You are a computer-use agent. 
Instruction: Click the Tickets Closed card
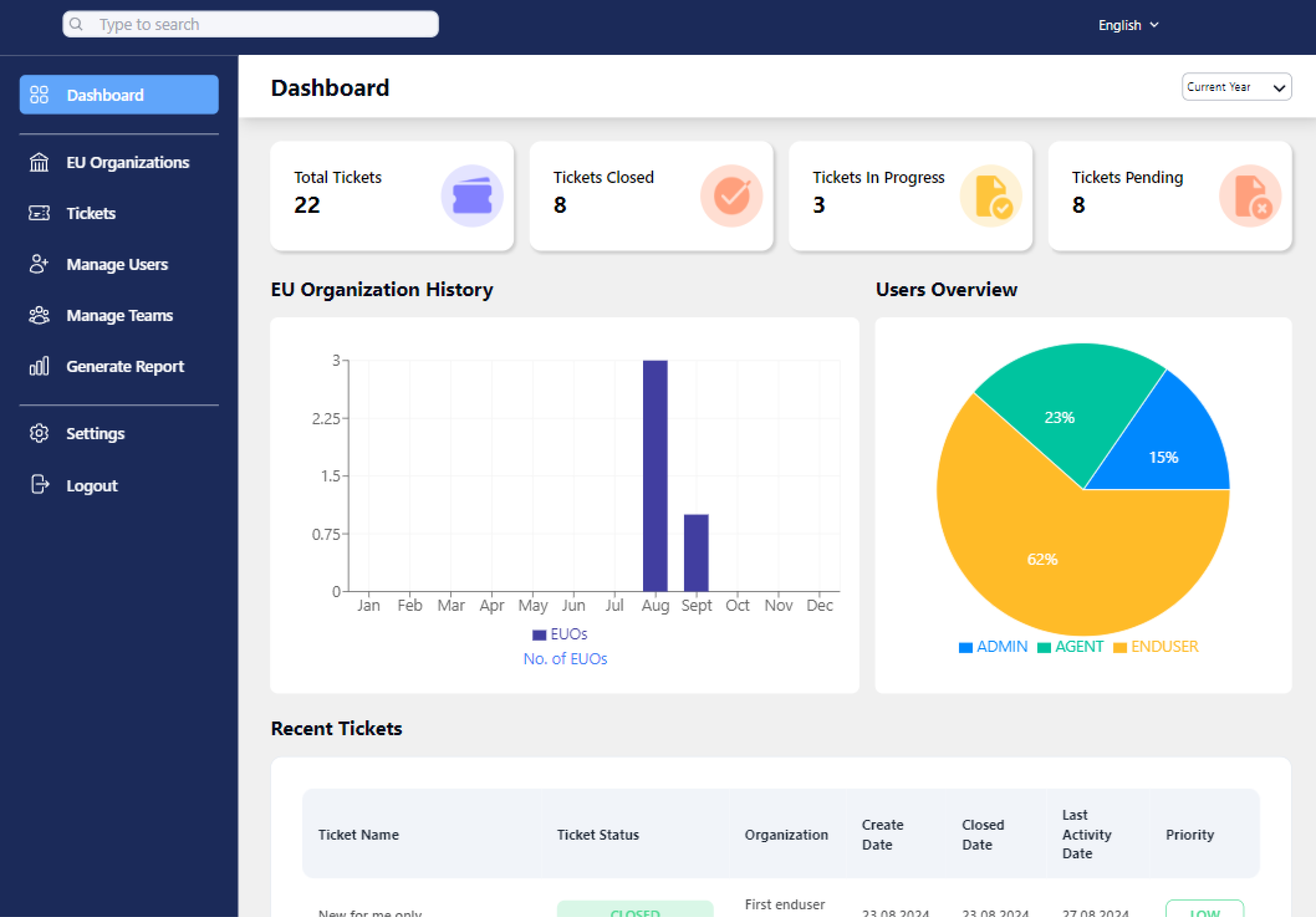coord(651,196)
